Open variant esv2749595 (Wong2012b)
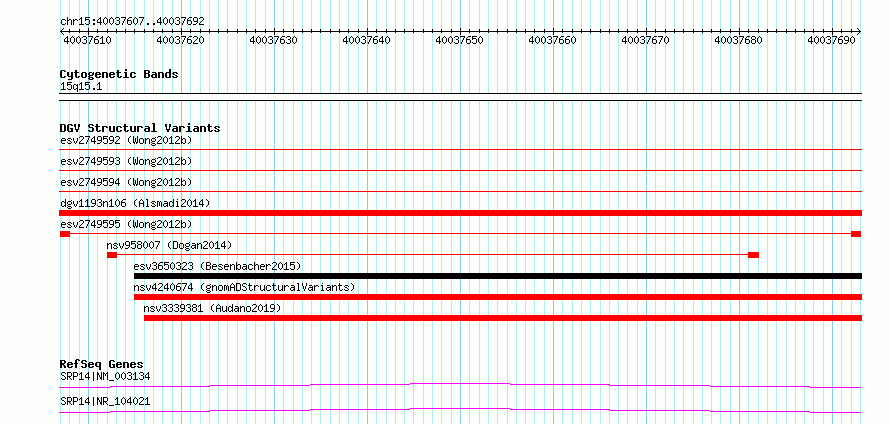 pos(126,224)
